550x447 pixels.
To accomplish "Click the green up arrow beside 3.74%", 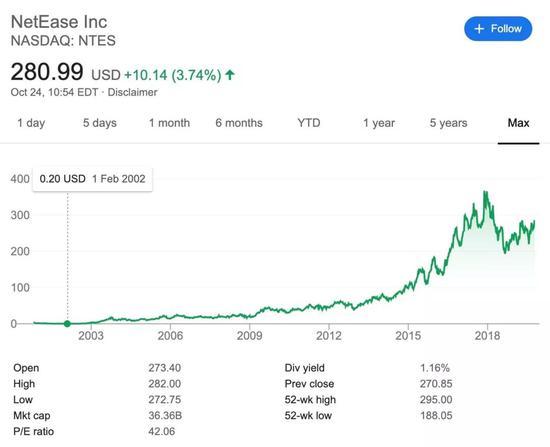I will tap(230, 74).
